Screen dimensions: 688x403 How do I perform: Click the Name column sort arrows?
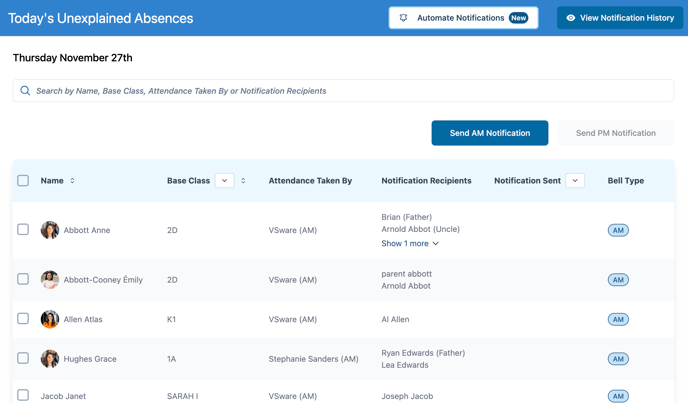pos(72,181)
